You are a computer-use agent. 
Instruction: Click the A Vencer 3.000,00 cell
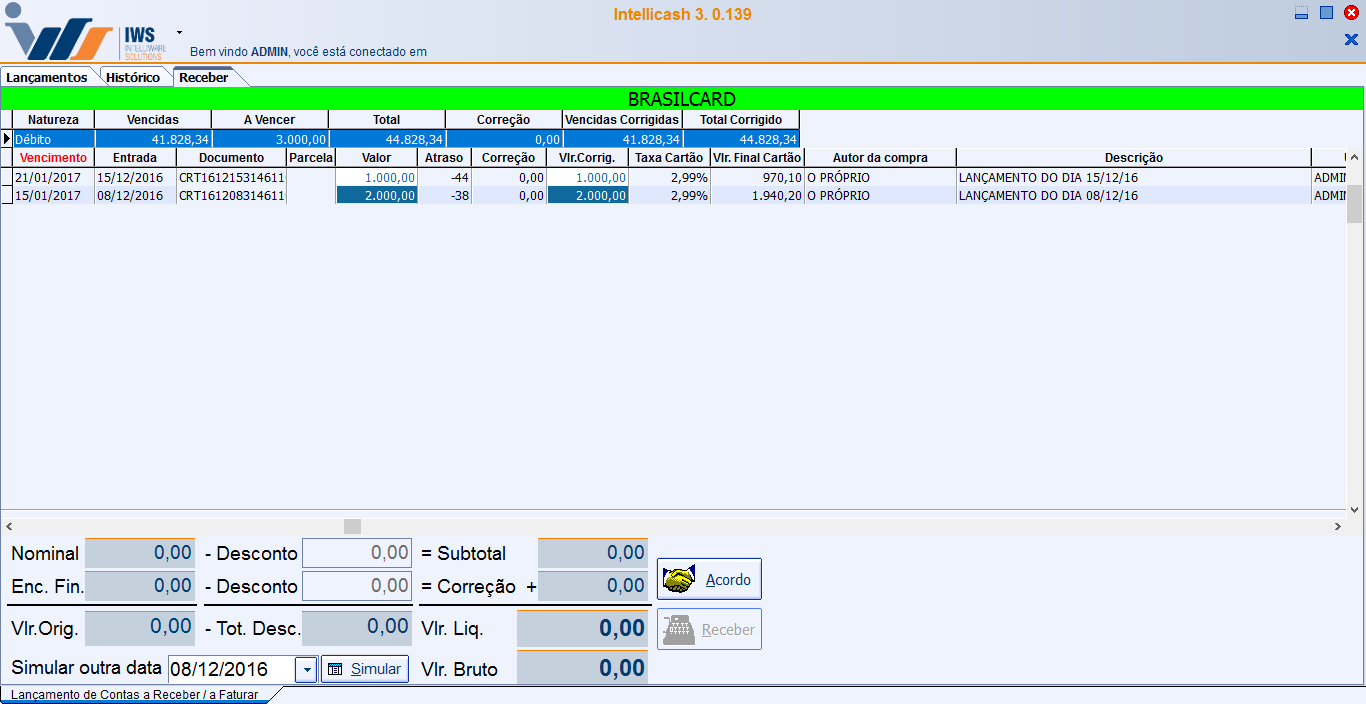[x=270, y=139]
